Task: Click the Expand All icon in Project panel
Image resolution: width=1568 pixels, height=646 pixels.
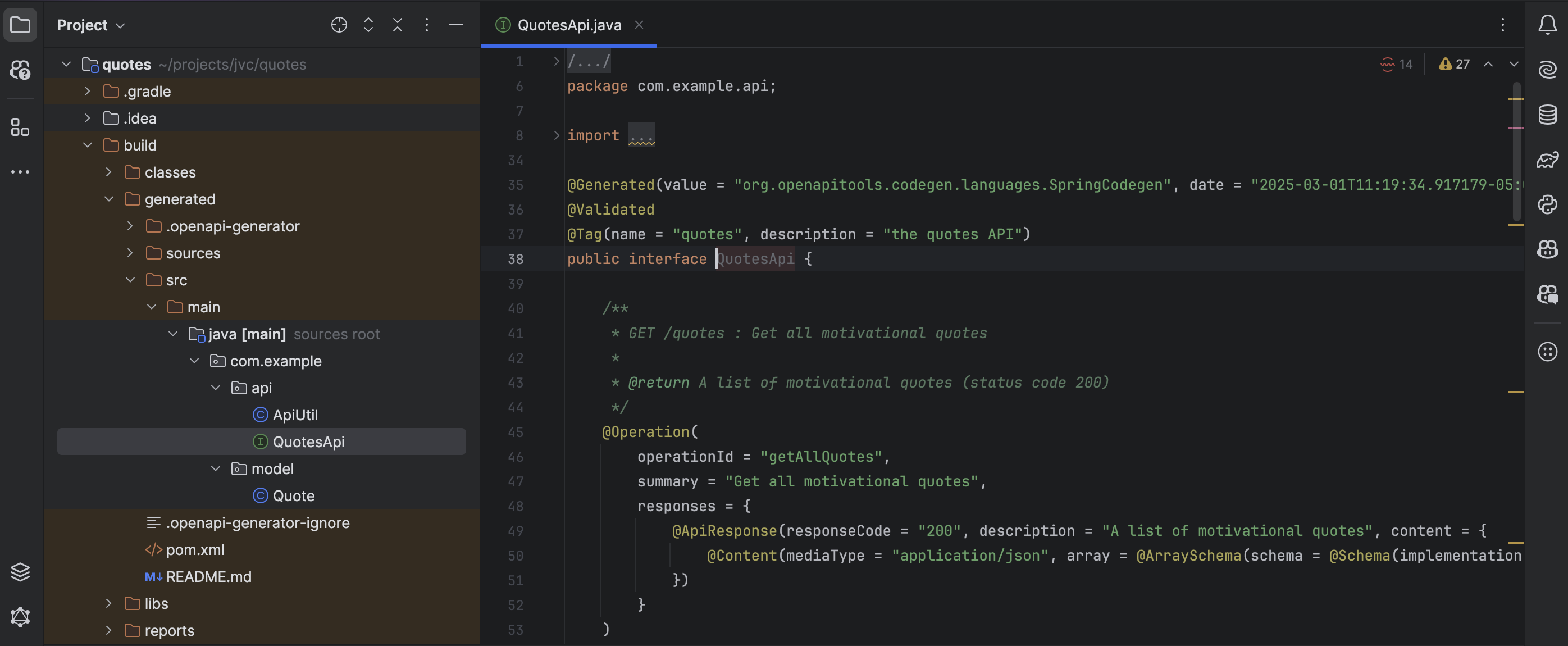Action: tap(368, 25)
